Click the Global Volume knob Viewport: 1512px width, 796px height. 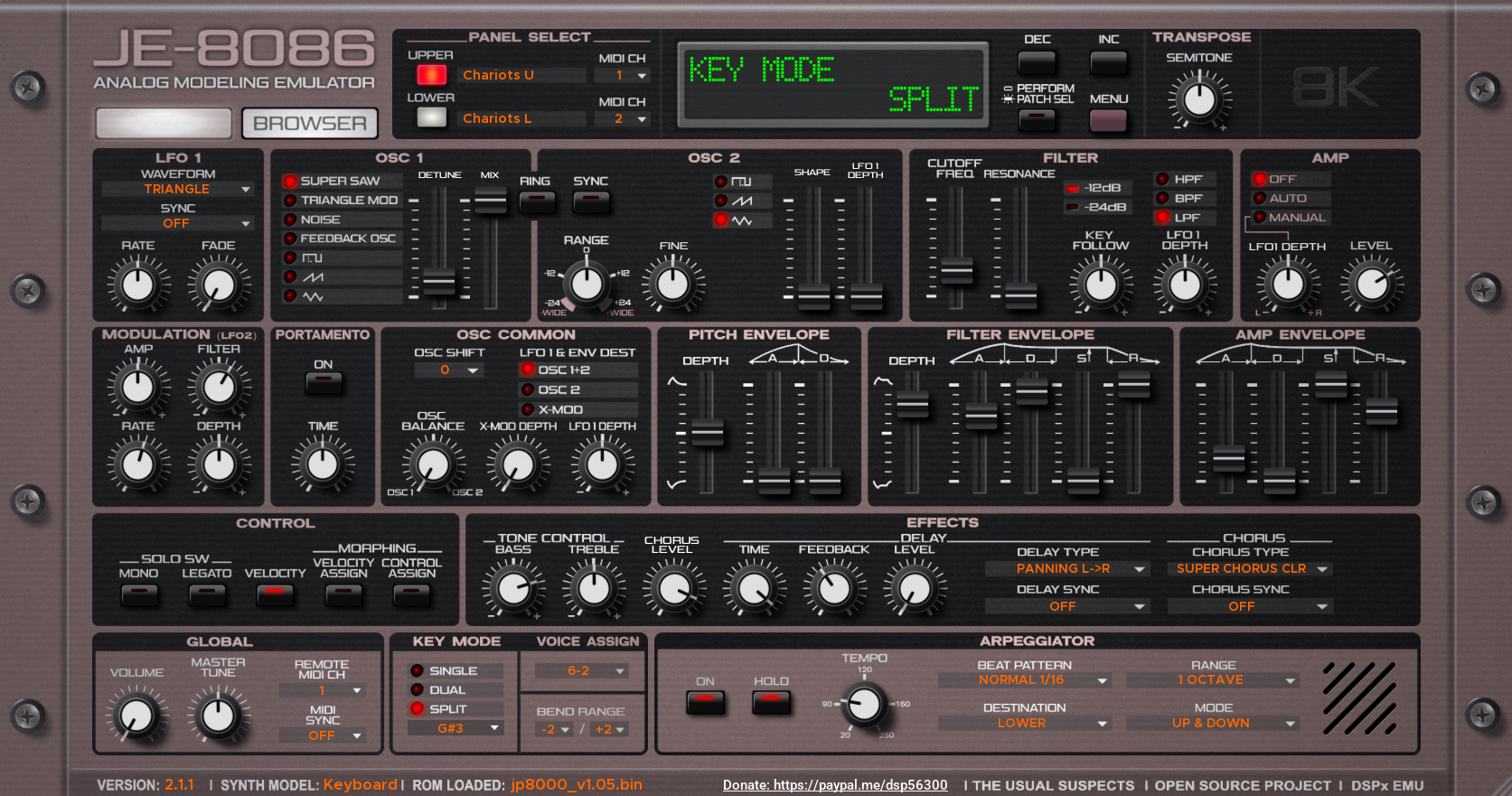[137, 716]
